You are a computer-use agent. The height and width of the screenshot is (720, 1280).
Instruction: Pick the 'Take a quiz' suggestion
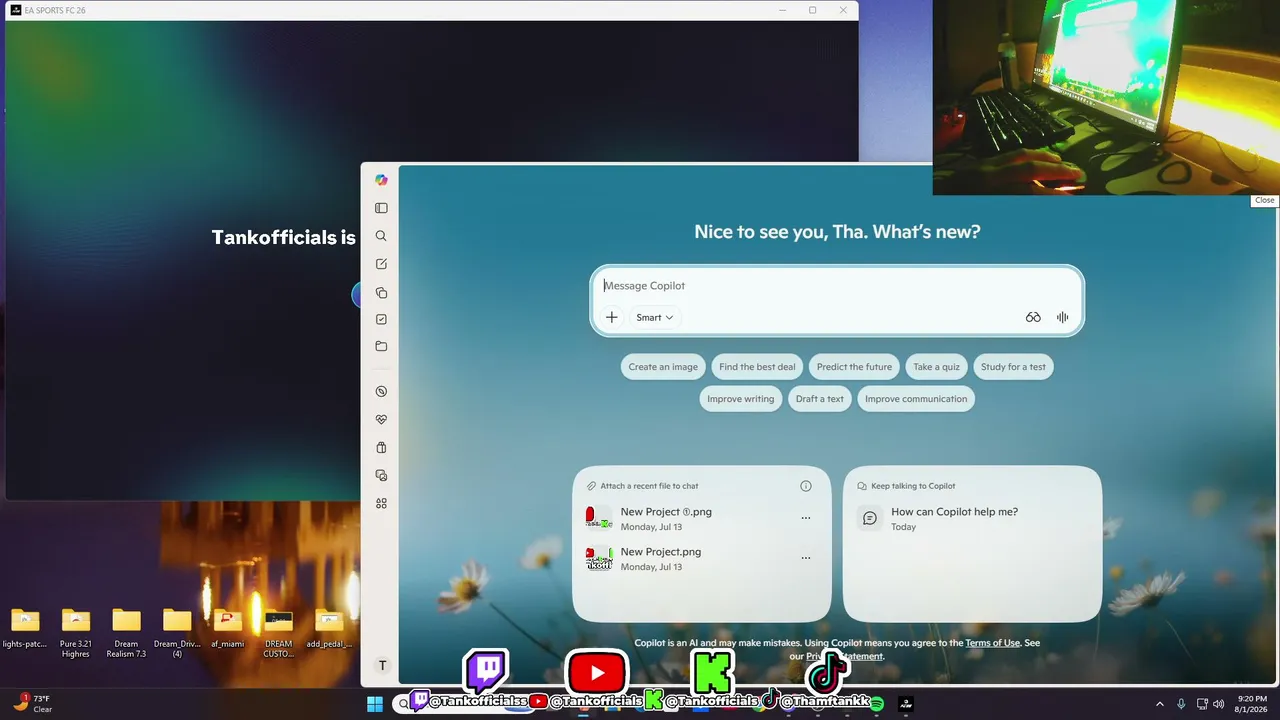pos(936,367)
